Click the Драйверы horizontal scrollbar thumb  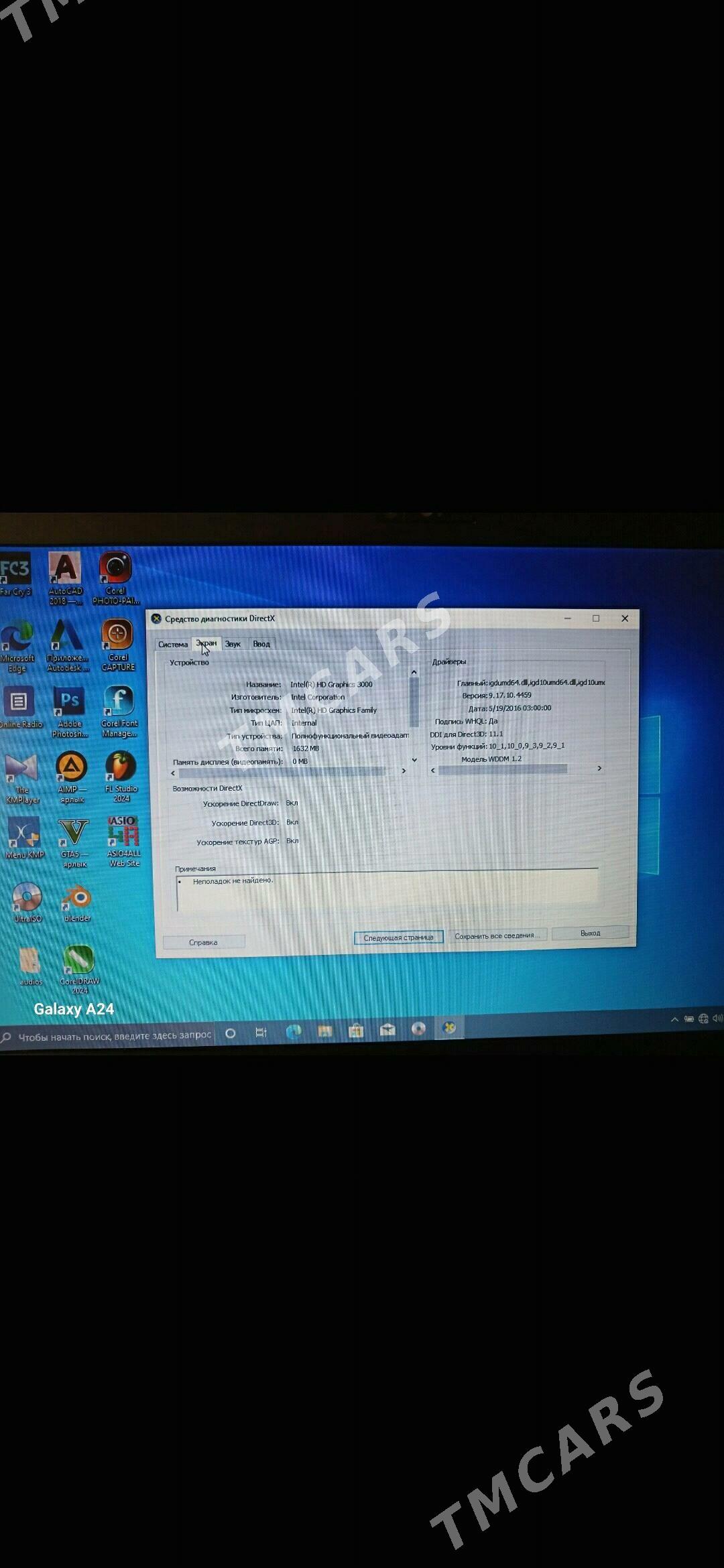click(x=503, y=770)
